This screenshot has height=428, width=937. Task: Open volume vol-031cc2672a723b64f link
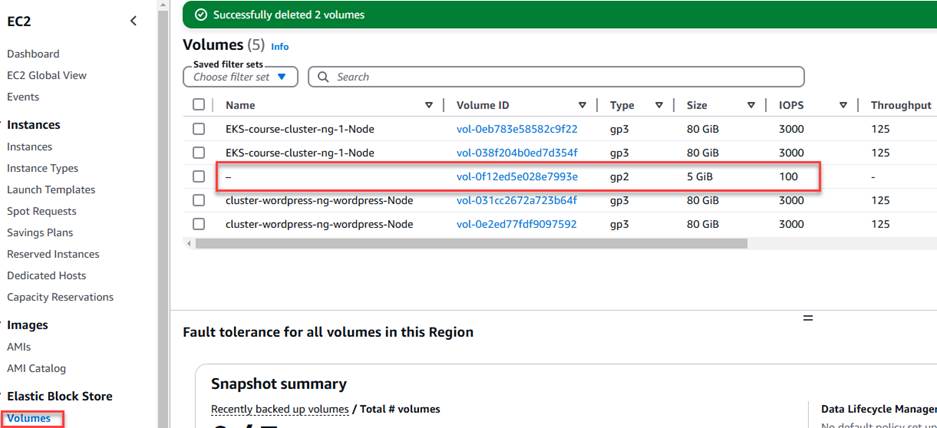(517, 201)
